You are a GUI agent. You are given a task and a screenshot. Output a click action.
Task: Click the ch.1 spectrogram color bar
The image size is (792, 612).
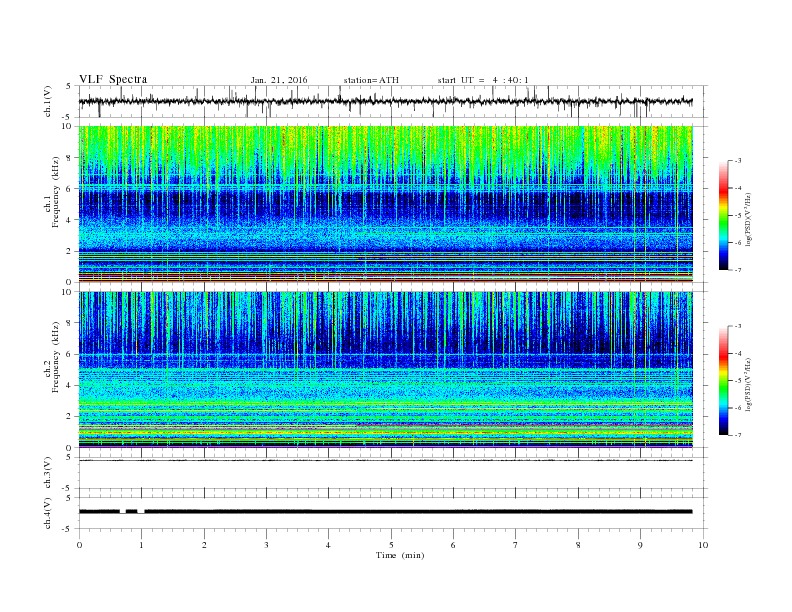pos(723,216)
